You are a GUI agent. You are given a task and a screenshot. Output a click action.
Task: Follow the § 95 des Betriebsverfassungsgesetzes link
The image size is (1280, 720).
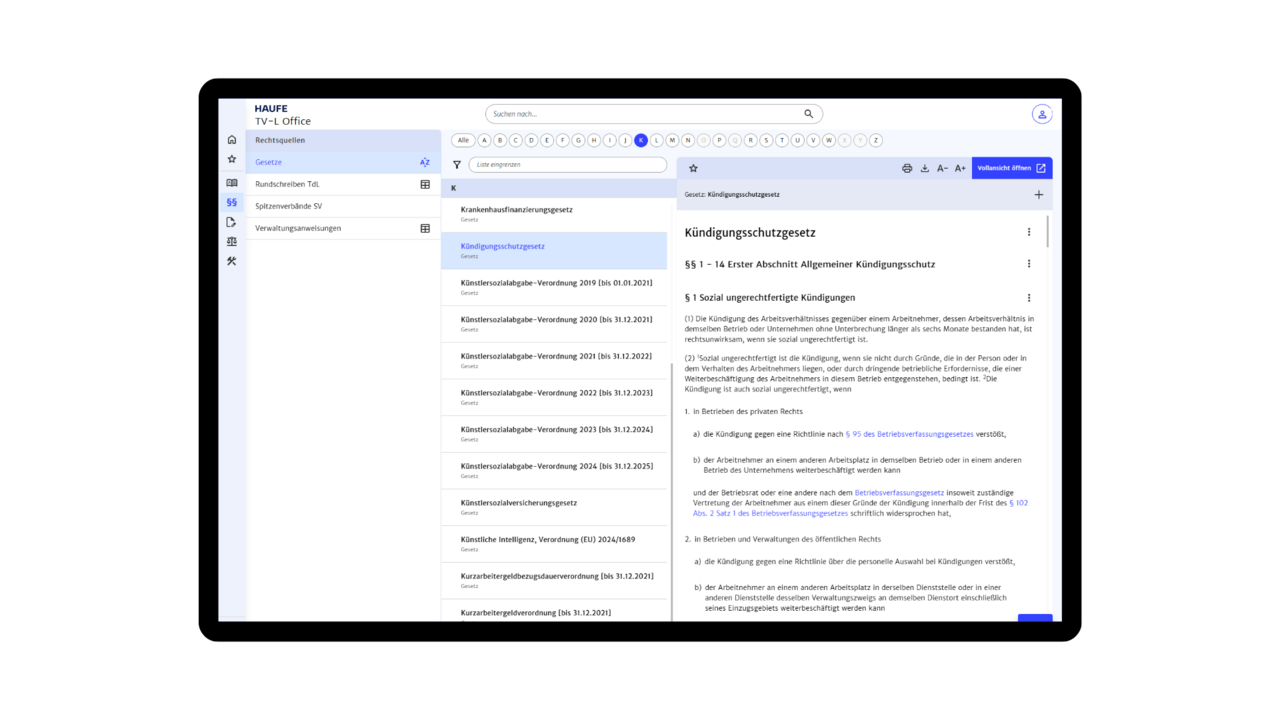point(909,435)
